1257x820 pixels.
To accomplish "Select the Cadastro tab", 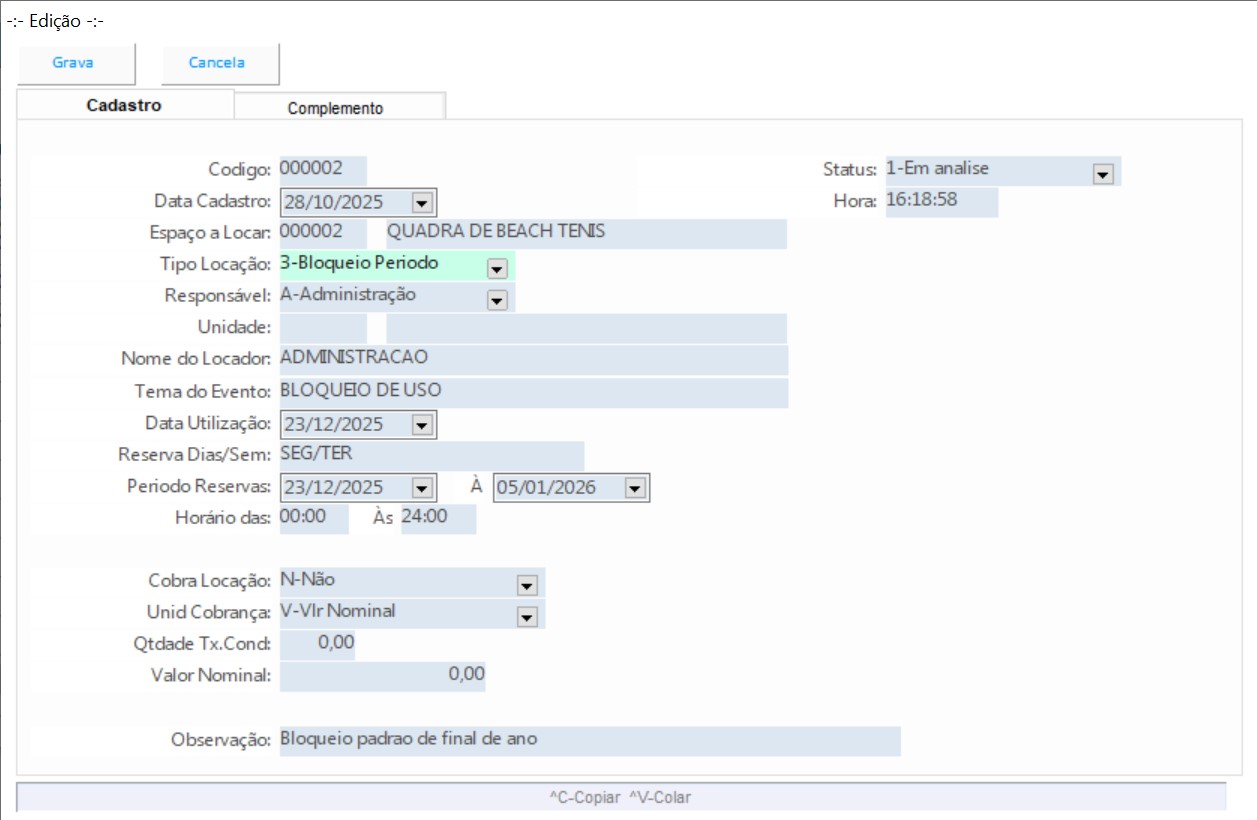I will tap(124, 105).
